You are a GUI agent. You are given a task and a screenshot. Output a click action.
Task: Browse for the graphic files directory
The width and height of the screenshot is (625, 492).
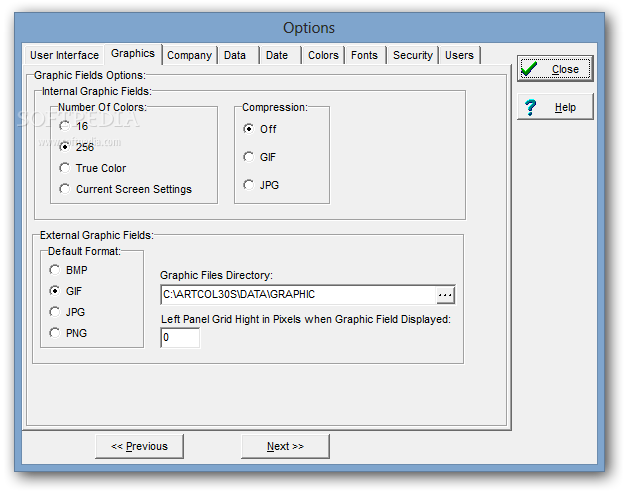(x=445, y=295)
